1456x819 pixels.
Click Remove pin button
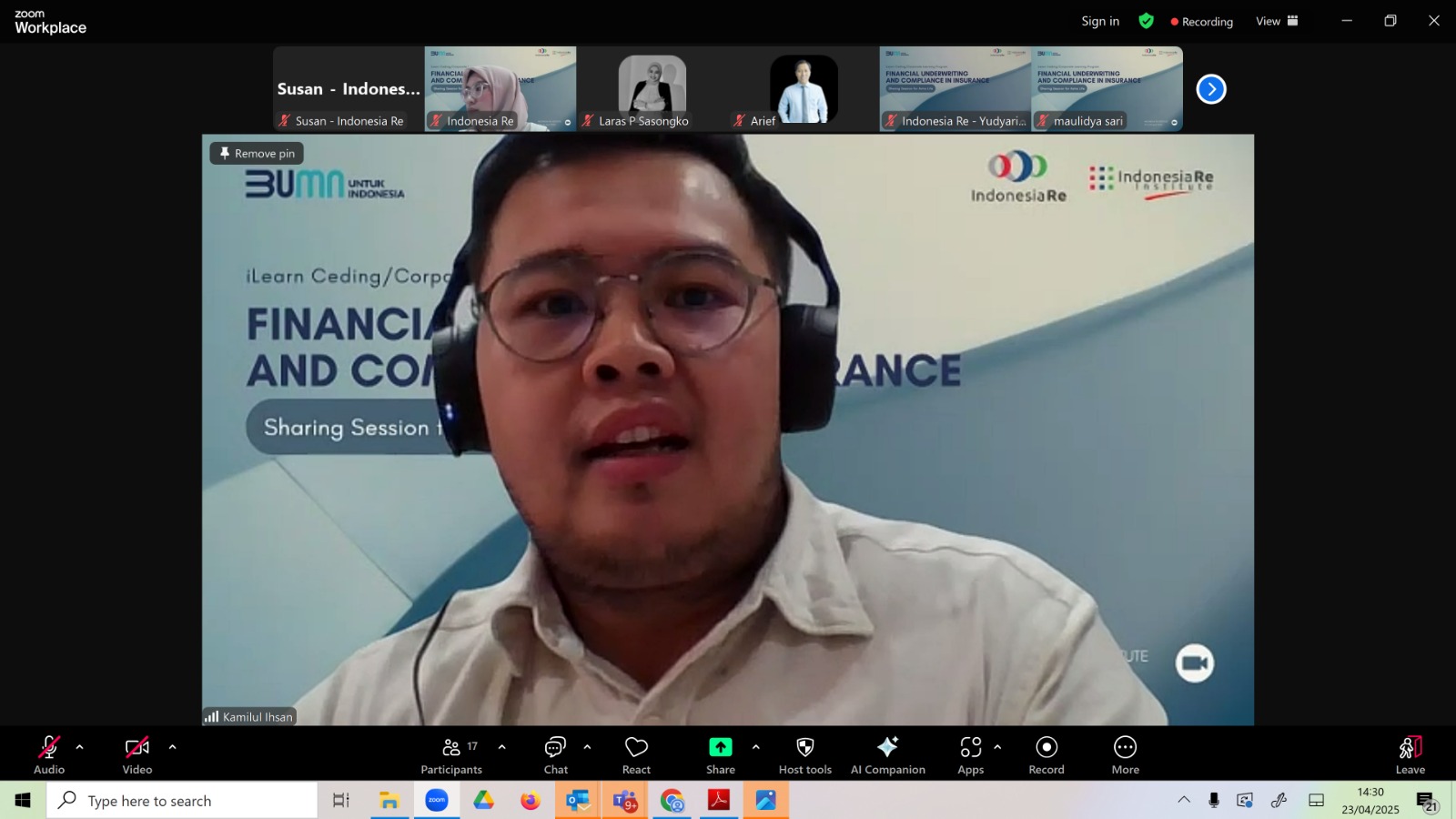coord(257,153)
